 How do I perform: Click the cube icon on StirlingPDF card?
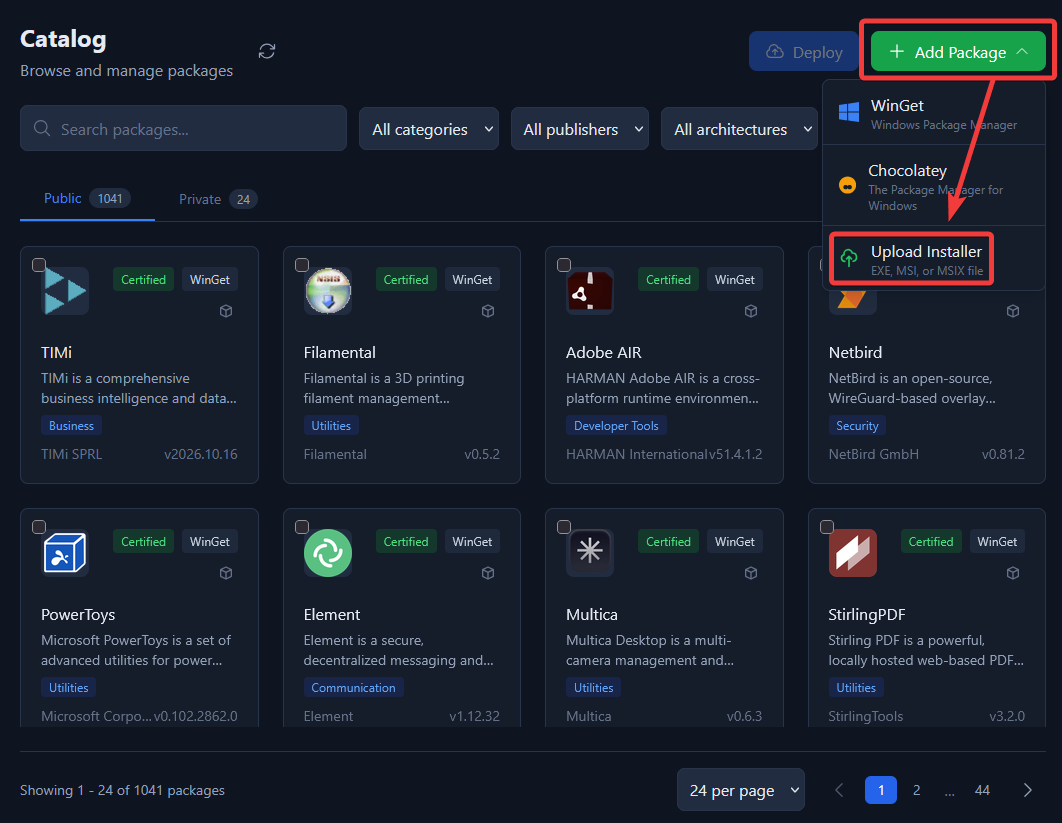1013,573
